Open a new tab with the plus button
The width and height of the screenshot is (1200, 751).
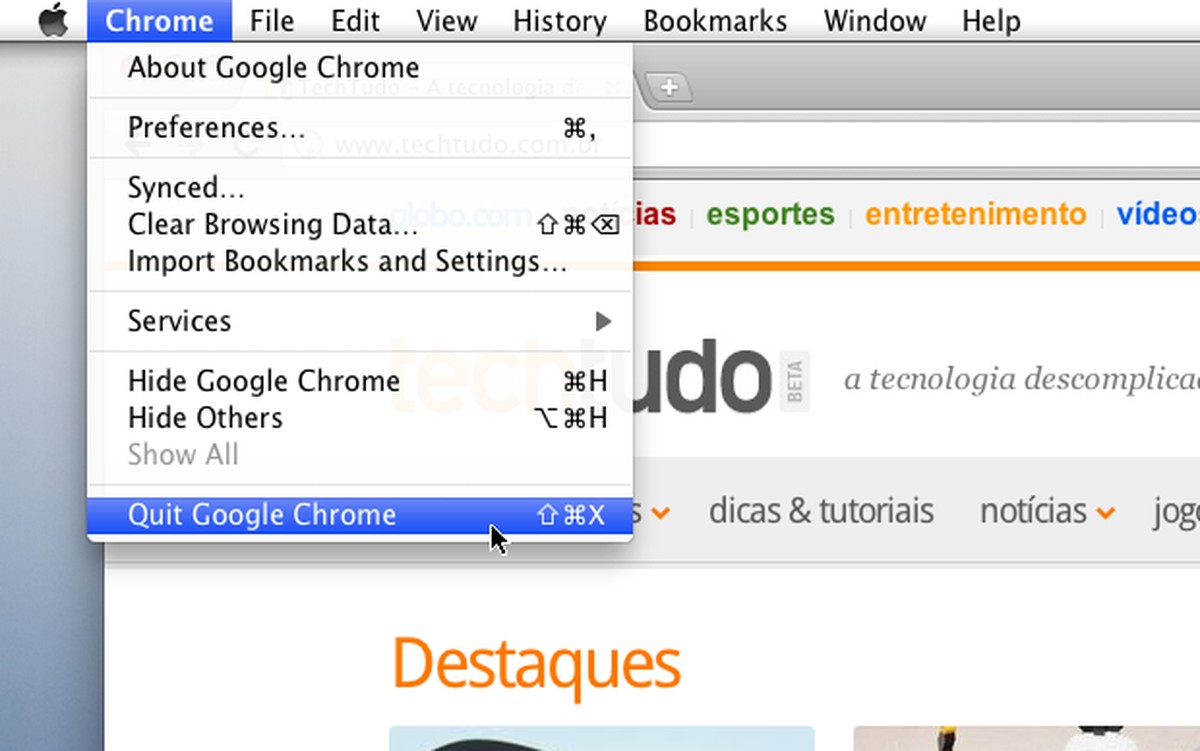(x=666, y=88)
